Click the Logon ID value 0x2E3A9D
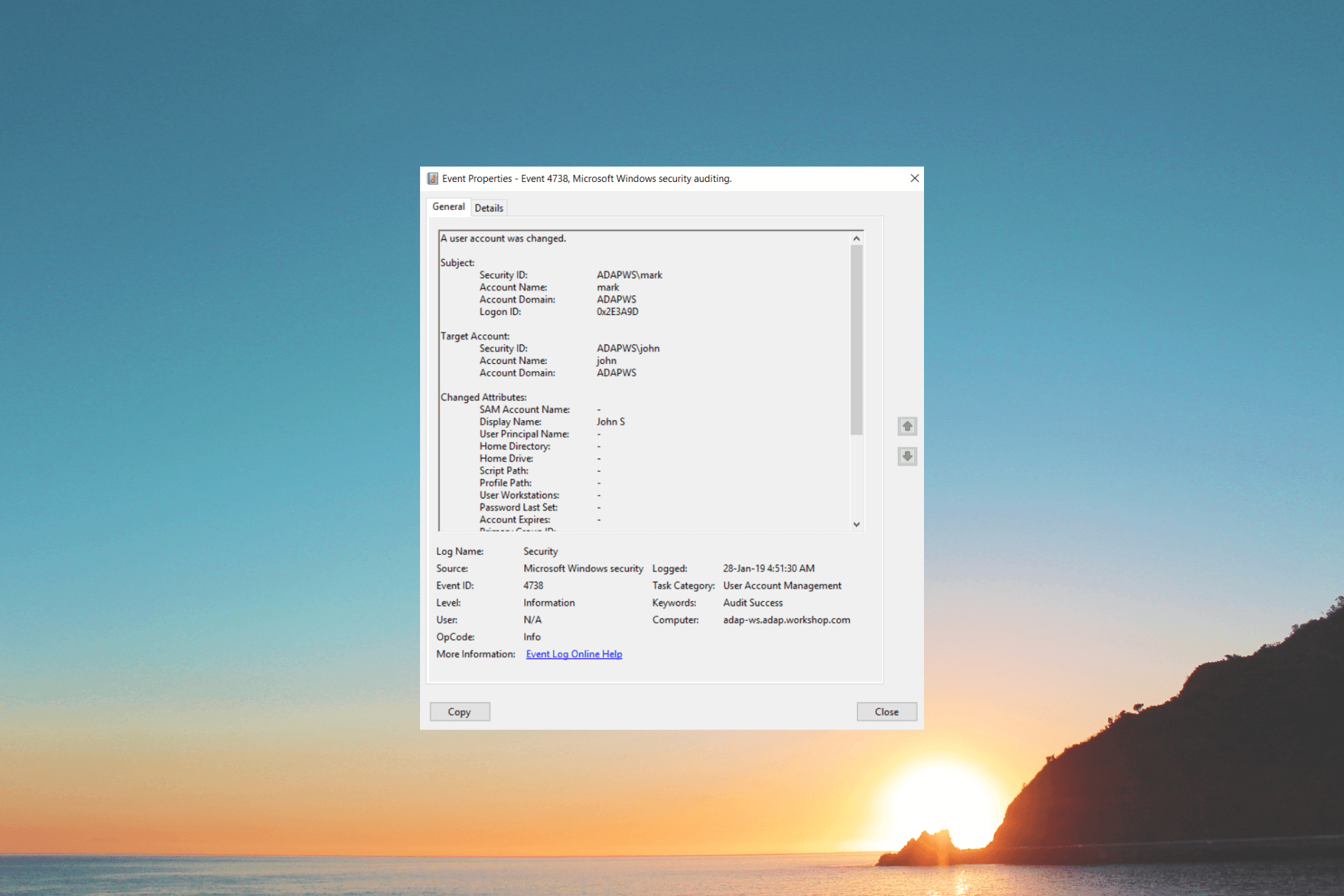The height and width of the screenshot is (896, 1344). click(x=617, y=312)
